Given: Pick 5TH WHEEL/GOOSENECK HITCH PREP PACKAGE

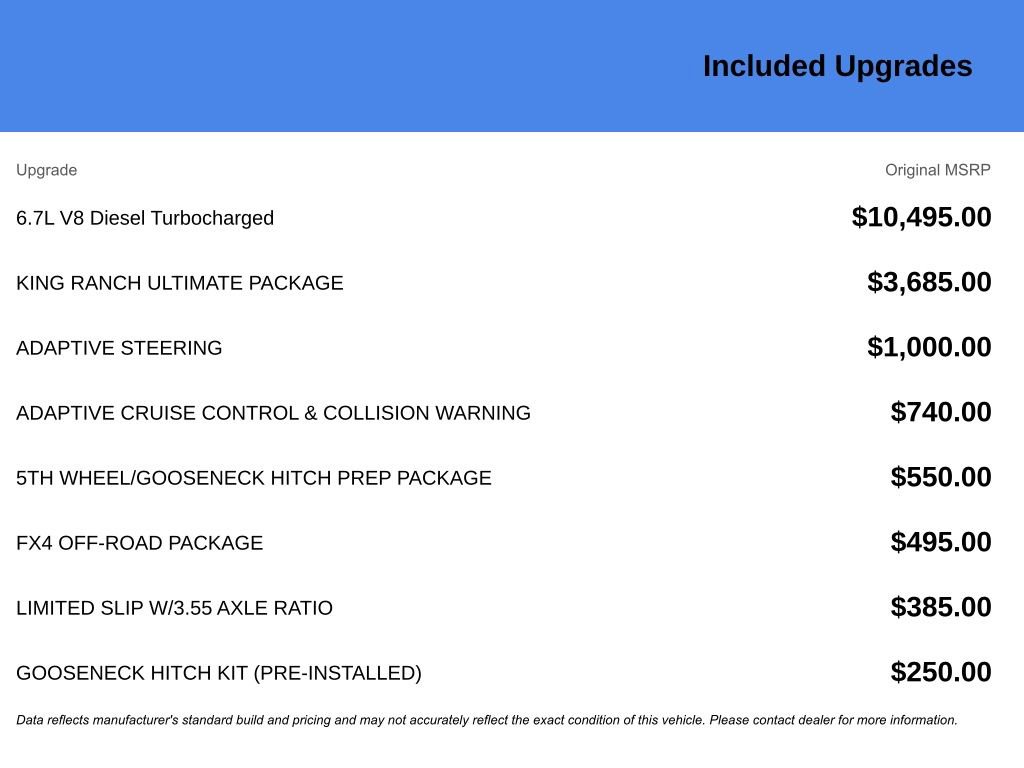Looking at the screenshot, I should coord(254,478).
